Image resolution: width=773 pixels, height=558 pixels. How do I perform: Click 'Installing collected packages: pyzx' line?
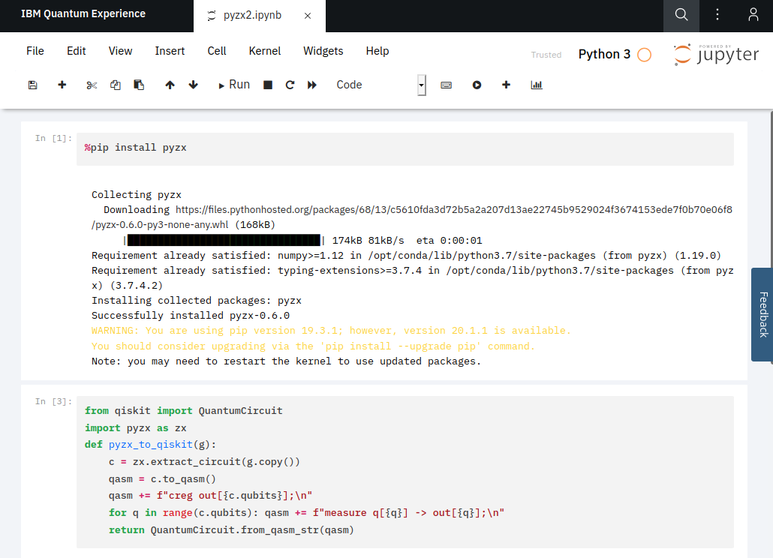click(x=196, y=301)
